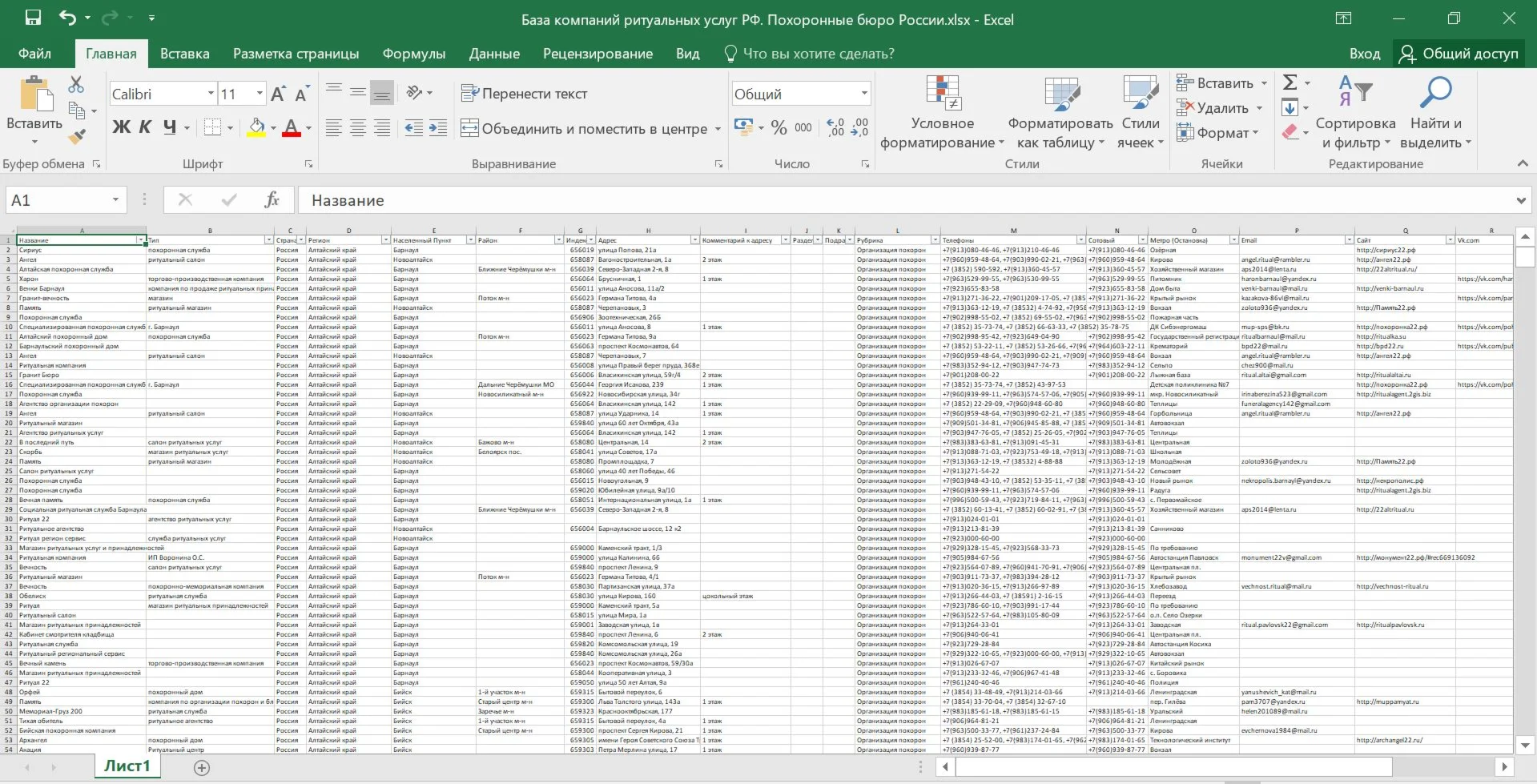1537x784 pixels.
Task: Open the Файл menu
Action: click(34, 54)
